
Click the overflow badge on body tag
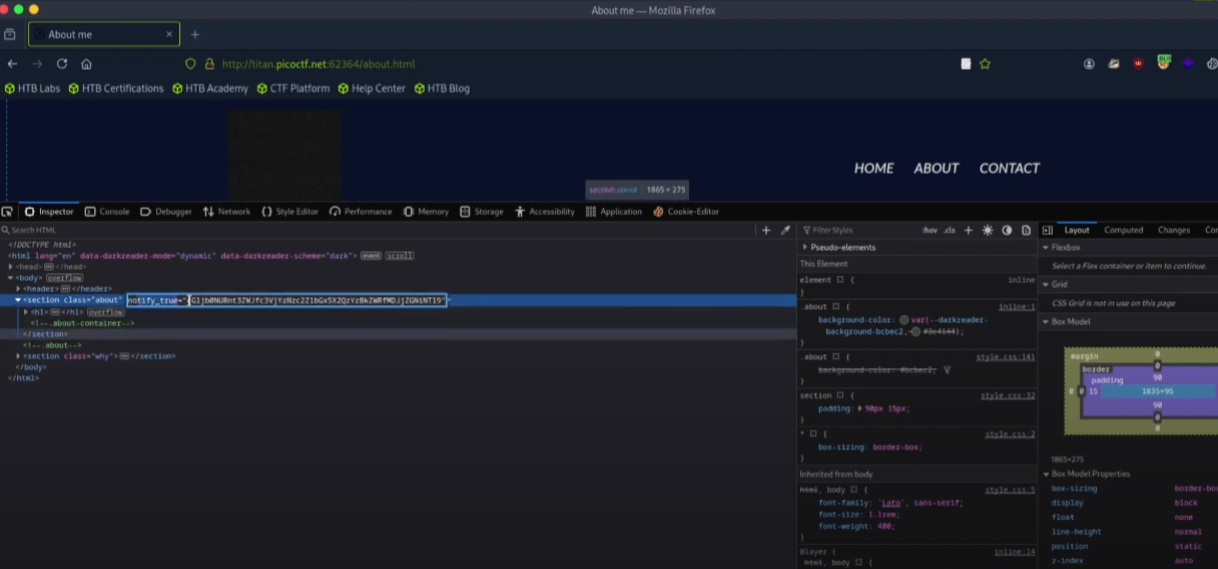[64, 278]
